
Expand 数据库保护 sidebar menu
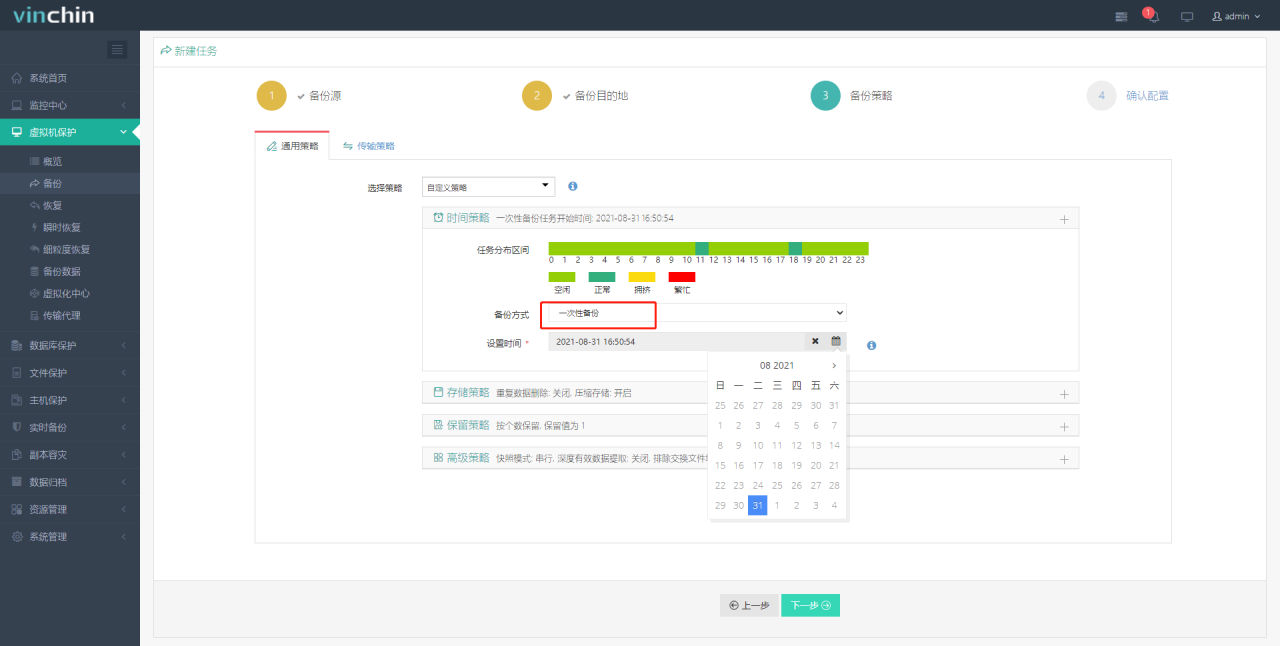[70, 345]
